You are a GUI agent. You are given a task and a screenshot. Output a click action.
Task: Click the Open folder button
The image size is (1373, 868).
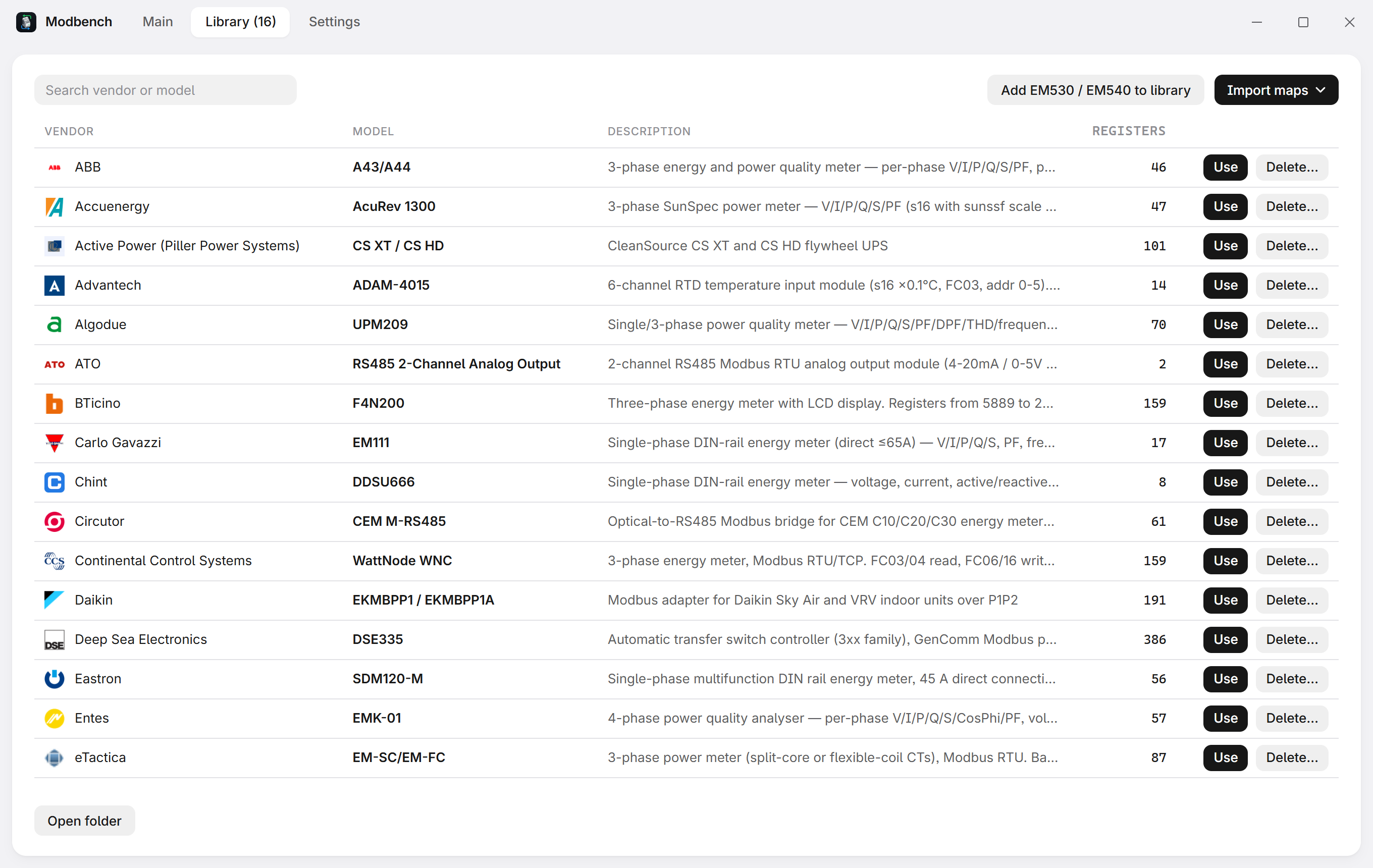coord(84,820)
